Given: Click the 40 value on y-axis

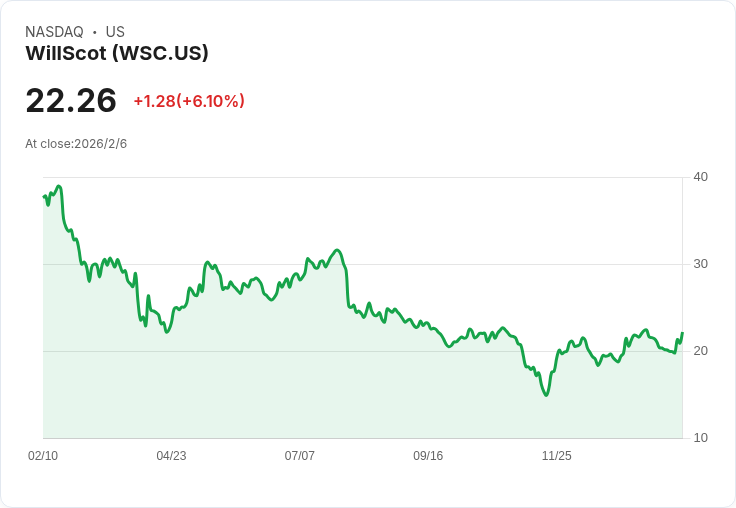Looking at the screenshot, I should (700, 177).
